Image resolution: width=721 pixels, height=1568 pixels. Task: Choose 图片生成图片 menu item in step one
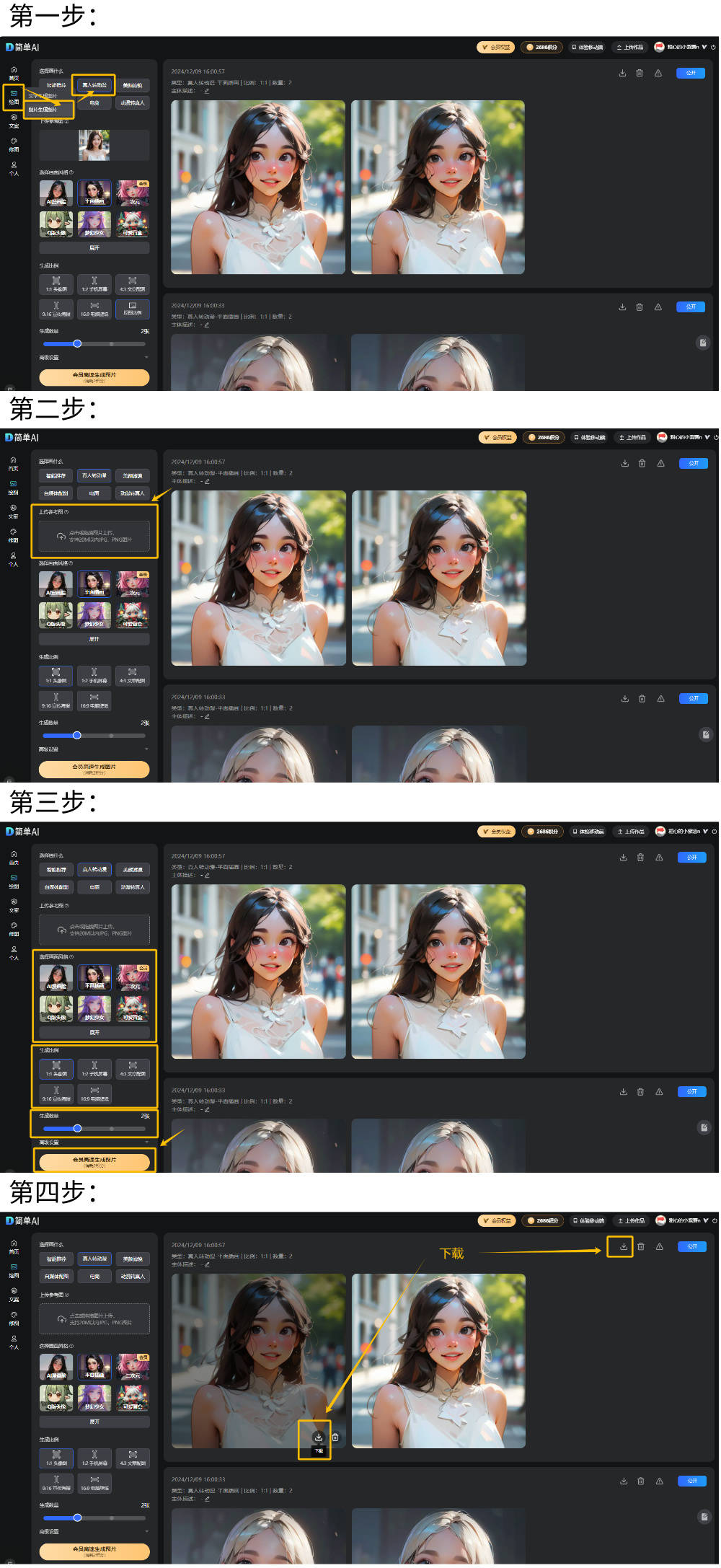click(48, 110)
